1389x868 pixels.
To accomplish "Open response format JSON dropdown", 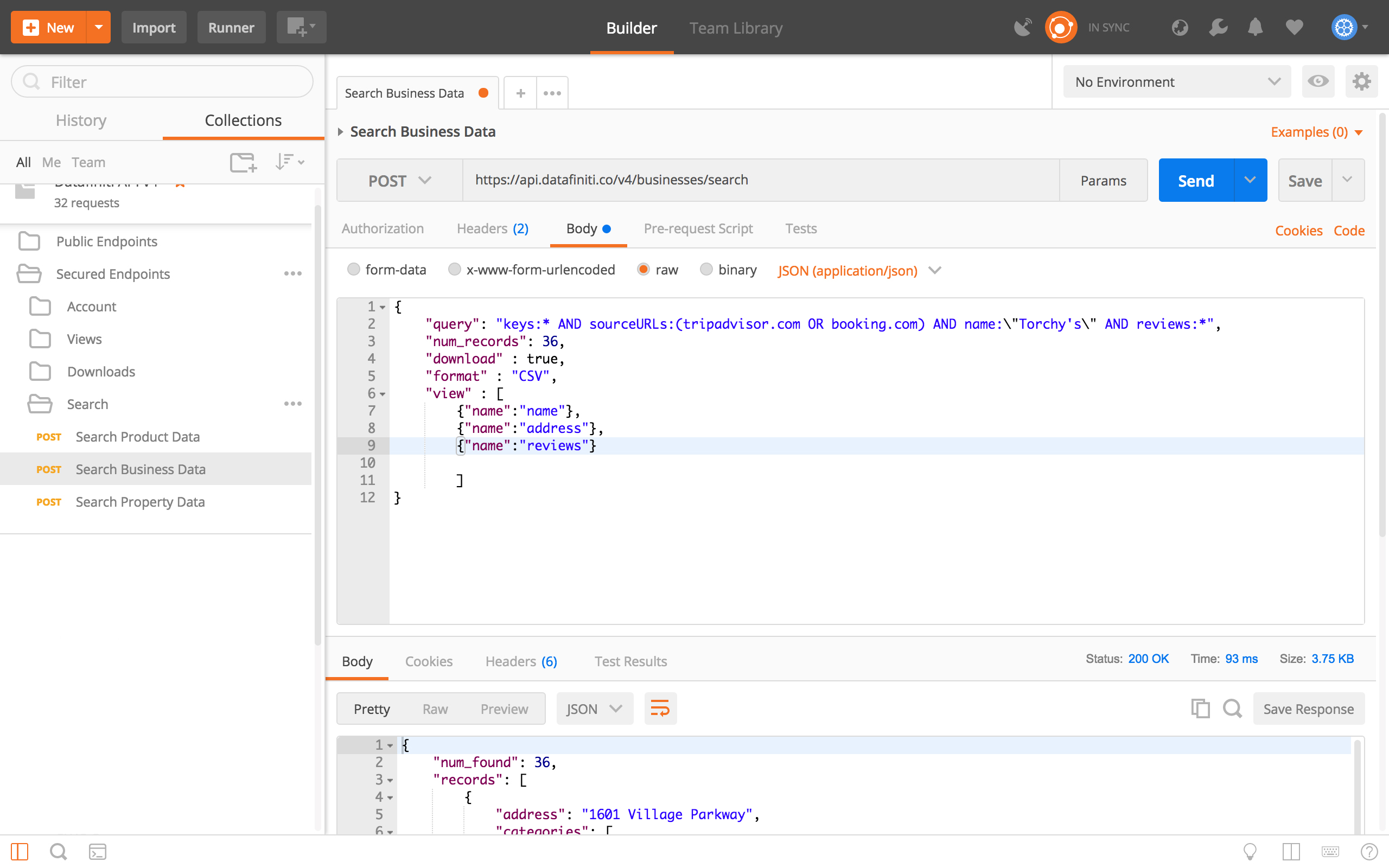I will tap(595, 709).
